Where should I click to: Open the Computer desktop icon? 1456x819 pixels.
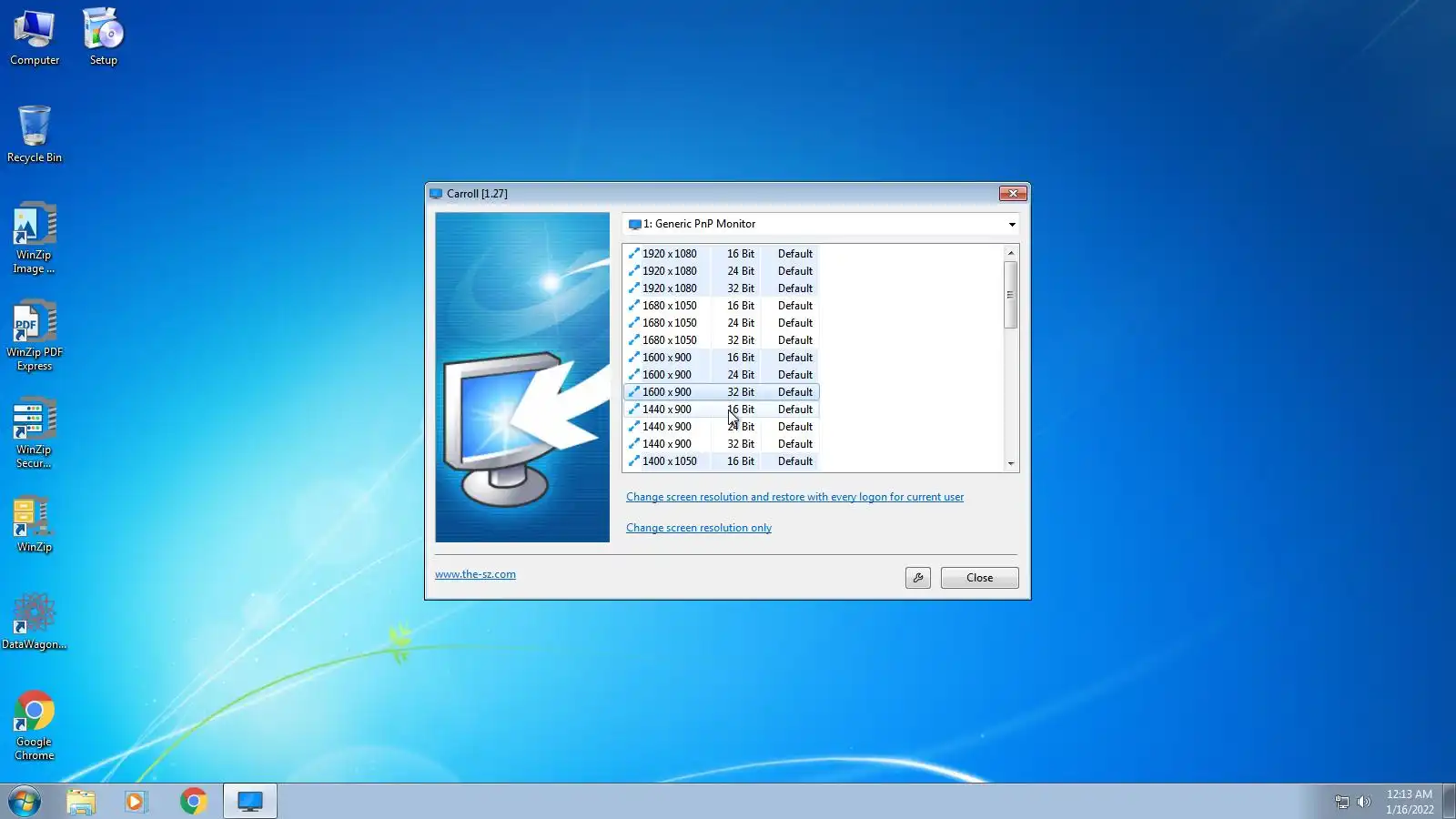coord(35,38)
